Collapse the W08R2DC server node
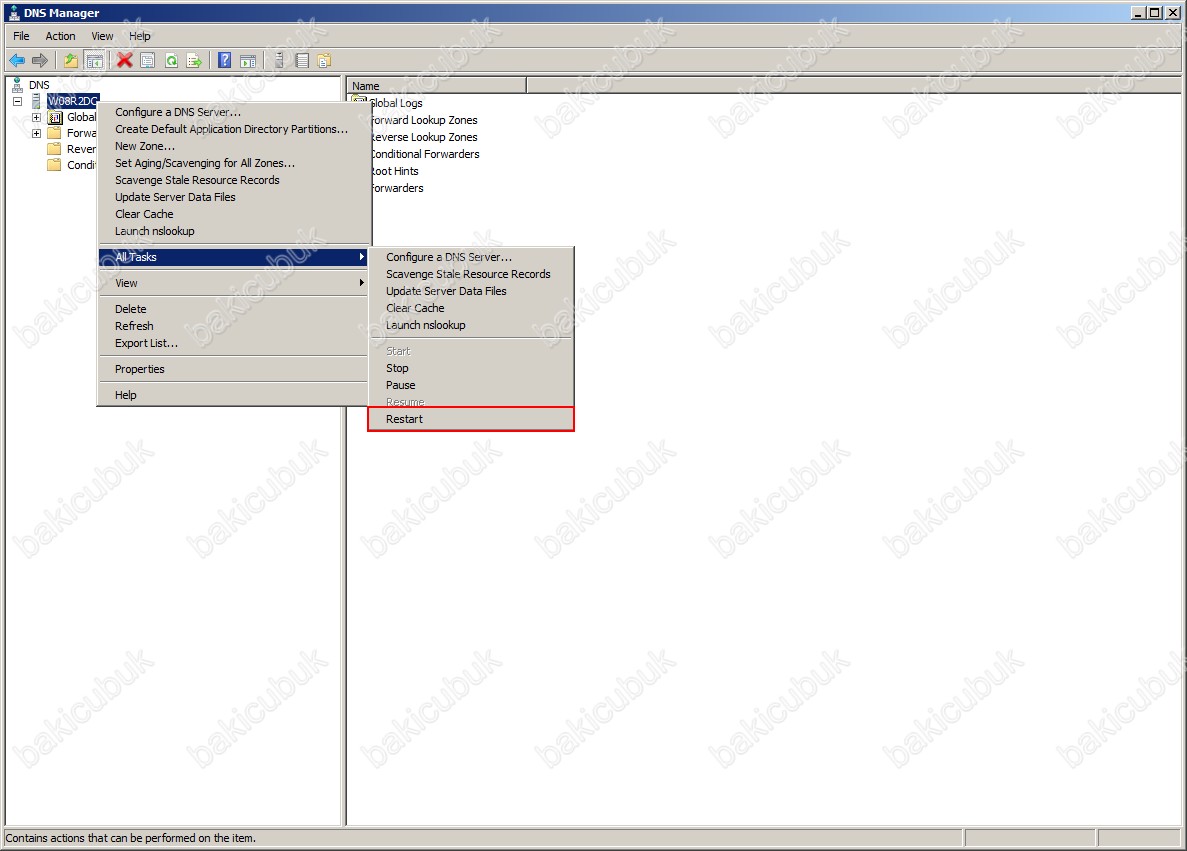The width and height of the screenshot is (1187, 851). point(17,101)
